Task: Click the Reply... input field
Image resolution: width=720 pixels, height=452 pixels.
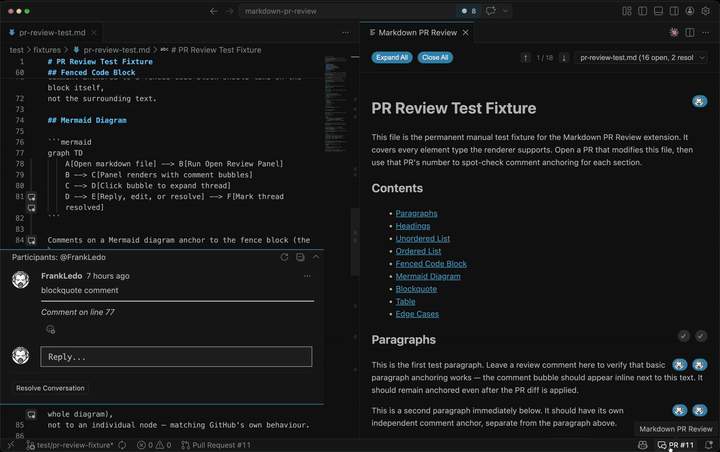Action: (176, 356)
